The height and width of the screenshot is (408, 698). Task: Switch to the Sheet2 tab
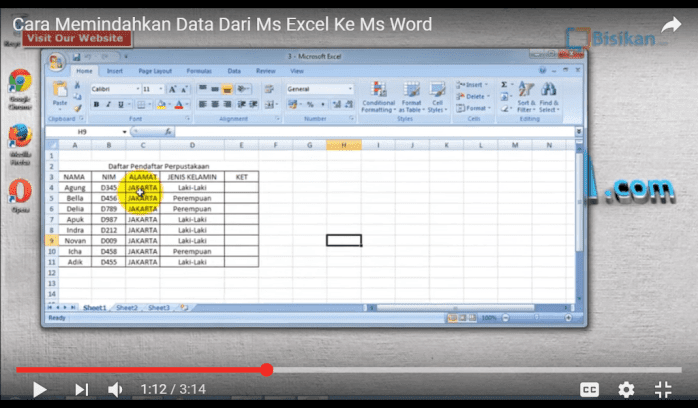click(127, 307)
